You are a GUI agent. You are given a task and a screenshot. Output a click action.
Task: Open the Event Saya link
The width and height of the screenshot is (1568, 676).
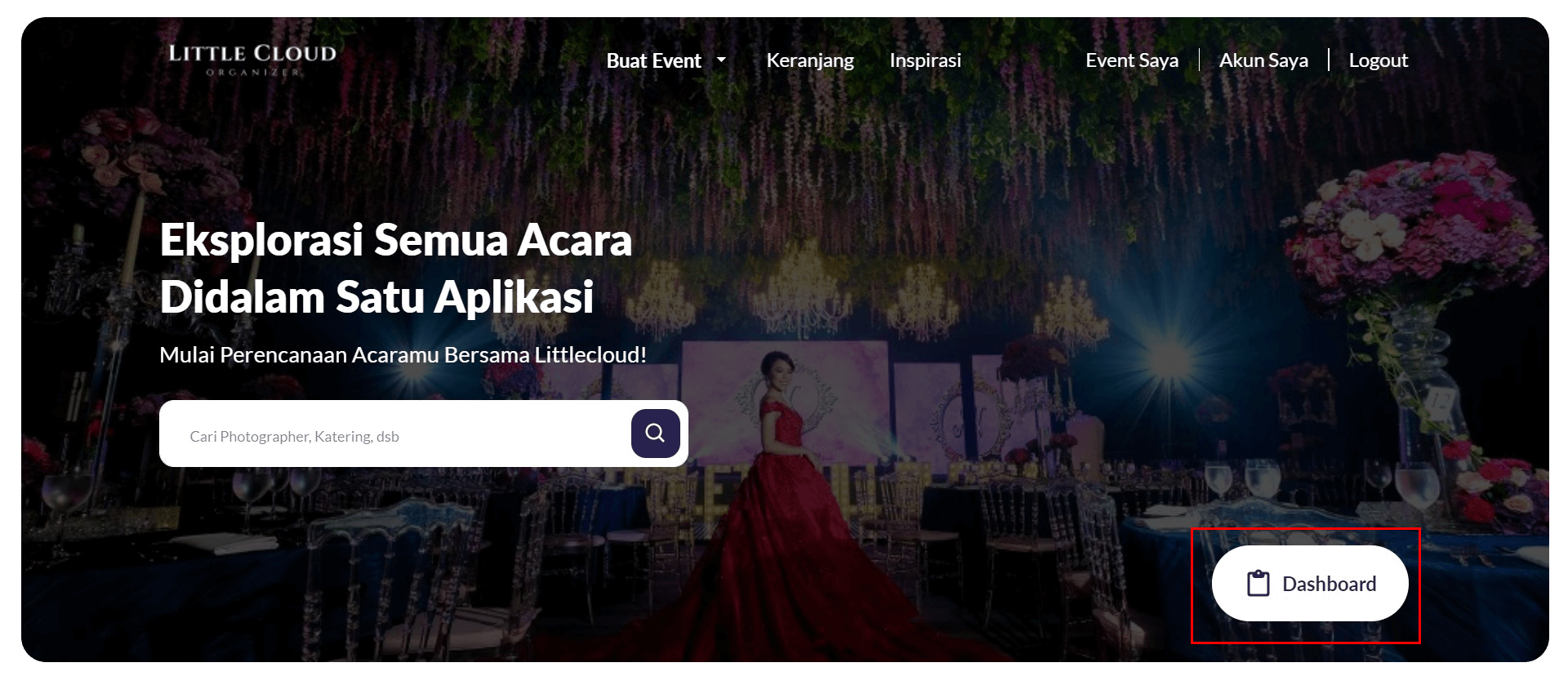tap(1131, 60)
